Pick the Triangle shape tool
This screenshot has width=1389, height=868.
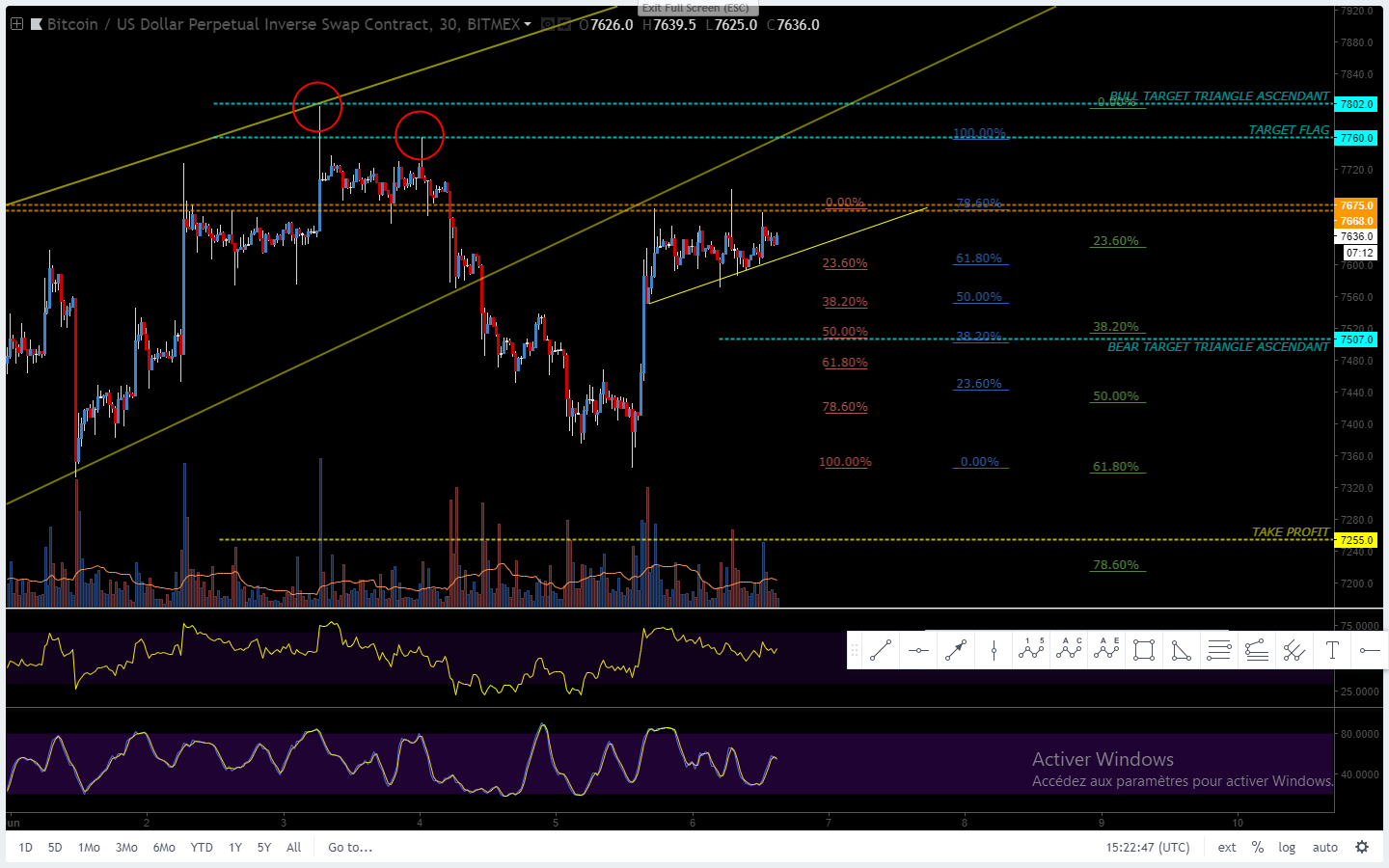pyautogui.click(x=1182, y=651)
